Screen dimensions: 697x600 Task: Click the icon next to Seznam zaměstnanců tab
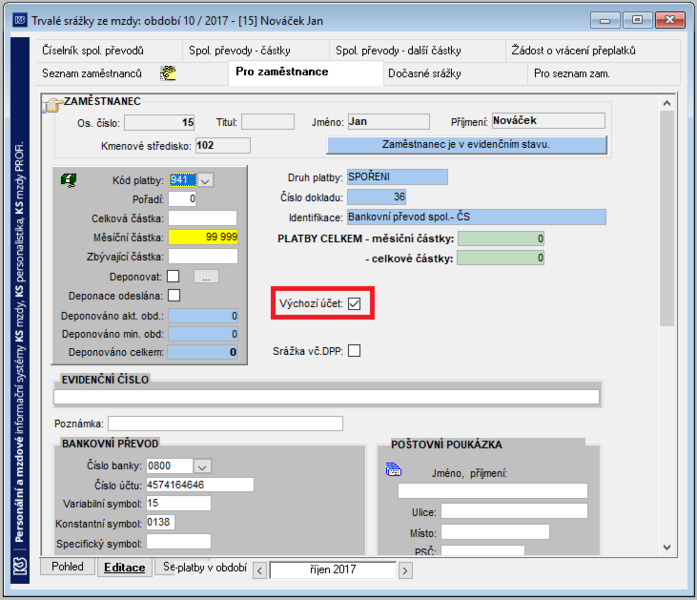(168, 73)
